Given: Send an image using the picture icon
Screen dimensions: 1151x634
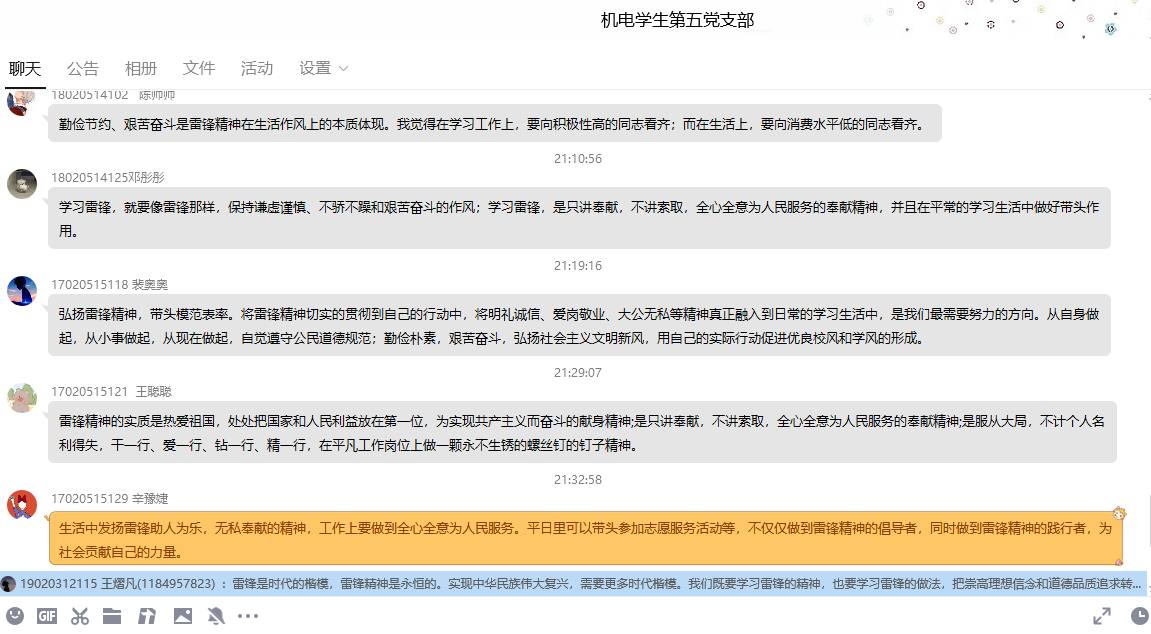Looking at the screenshot, I should pyautogui.click(x=182, y=616).
